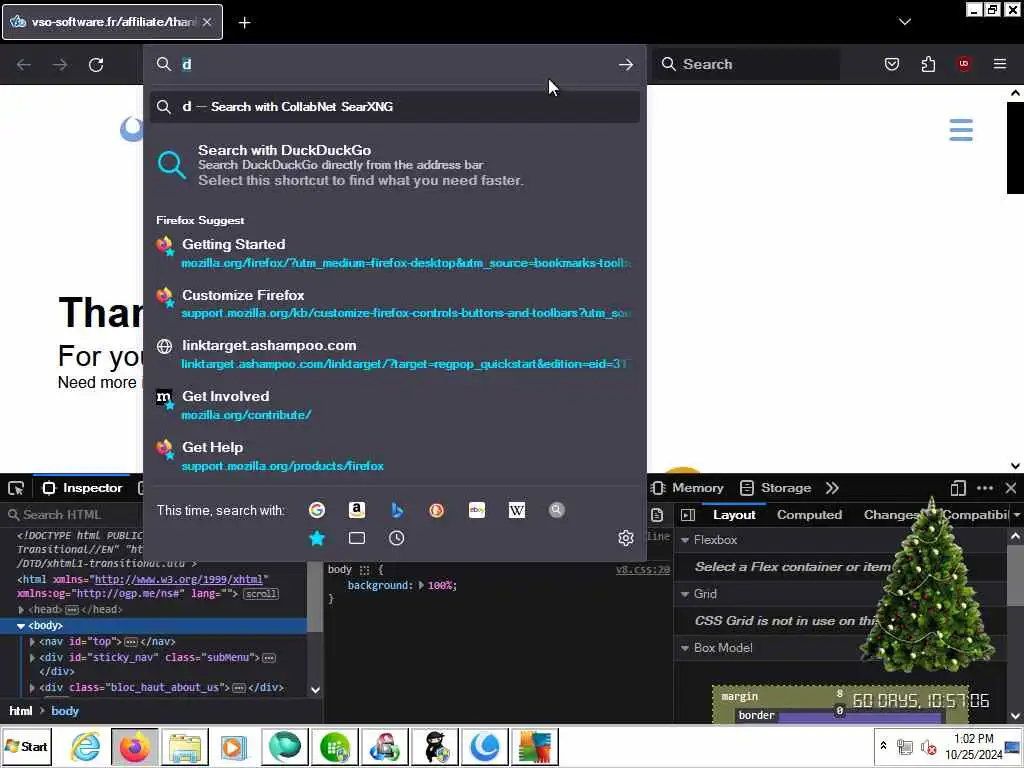Screen dimensions: 1024x768
Task: Open the Firefox application hamburger menu
Action: (1000, 64)
